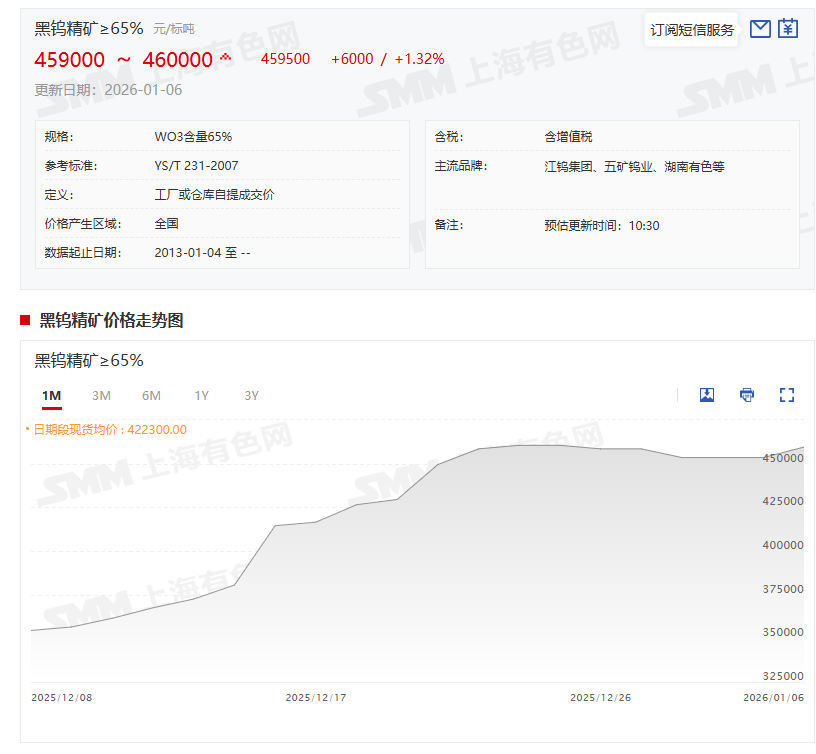
Task: Show the 1Y price history
Action: 201,396
